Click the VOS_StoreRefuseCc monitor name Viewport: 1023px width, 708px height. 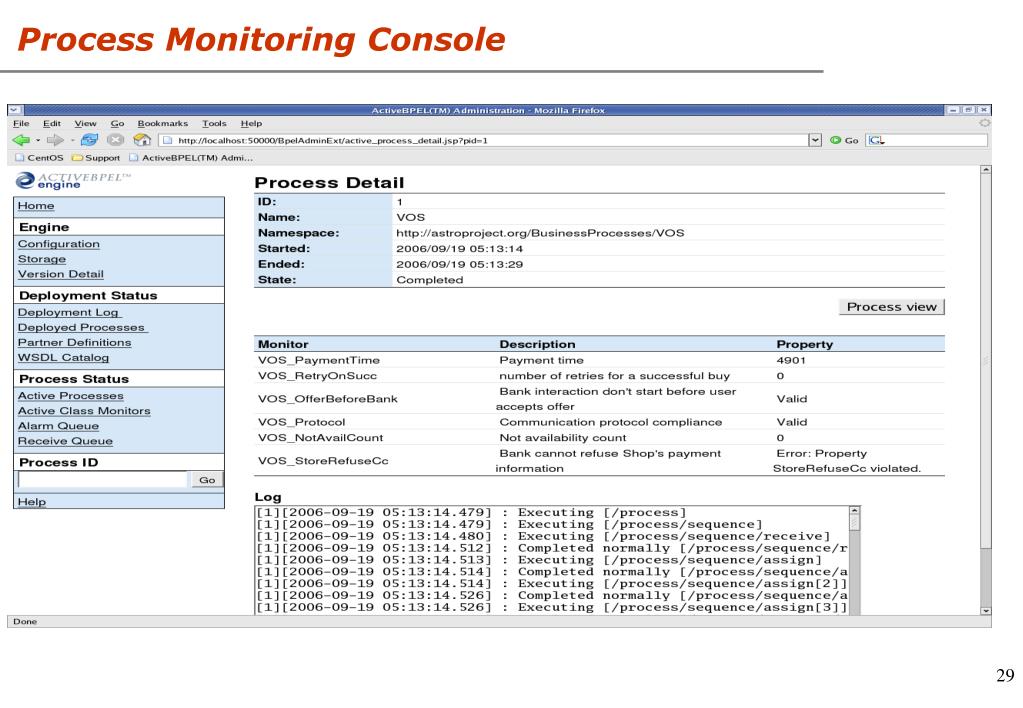point(323,461)
